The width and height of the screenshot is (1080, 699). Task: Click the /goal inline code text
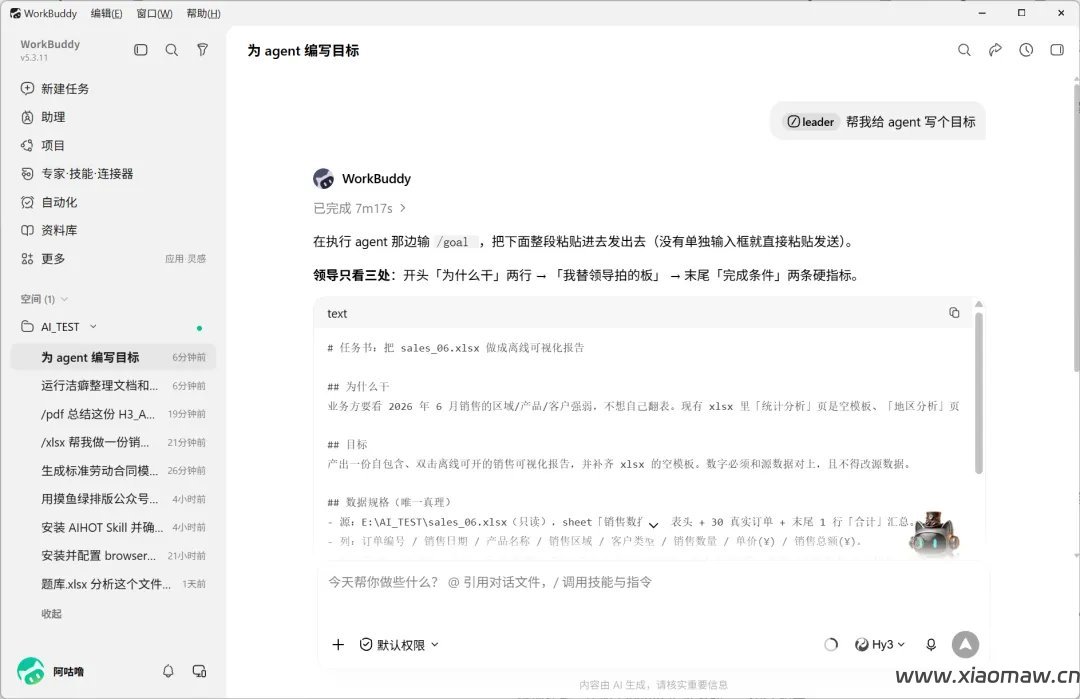coord(455,242)
